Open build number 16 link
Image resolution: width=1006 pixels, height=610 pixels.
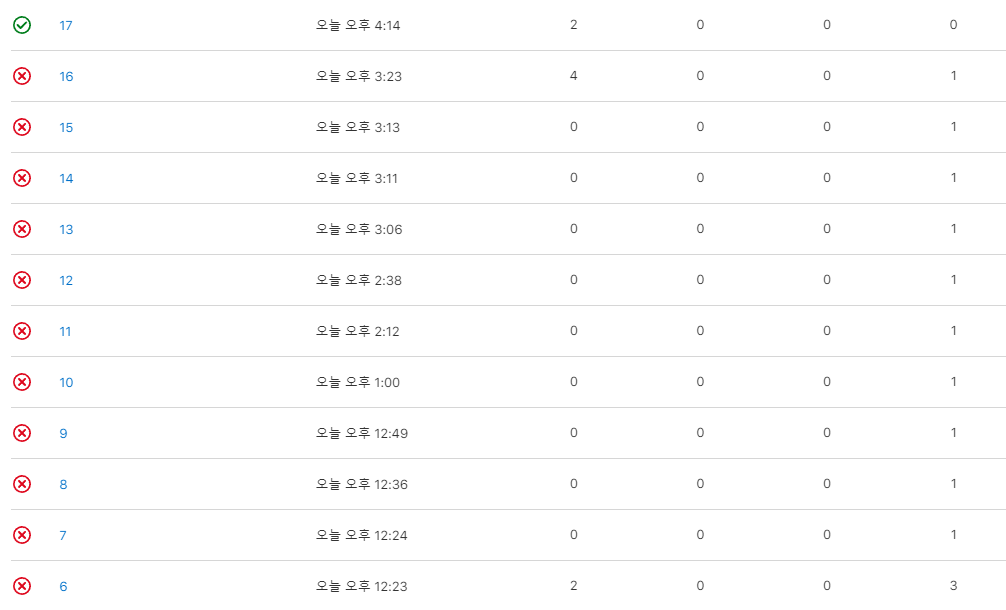66,76
